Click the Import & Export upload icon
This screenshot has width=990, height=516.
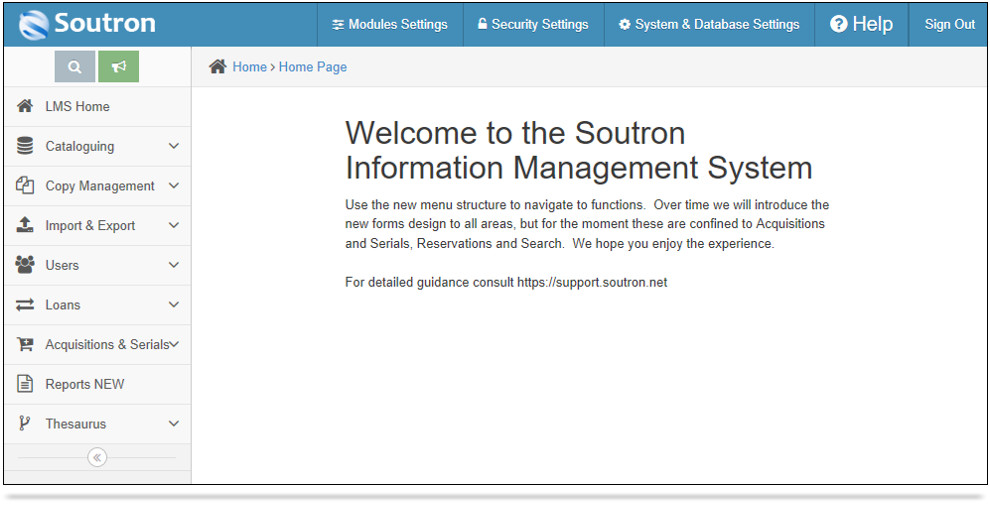point(25,225)
